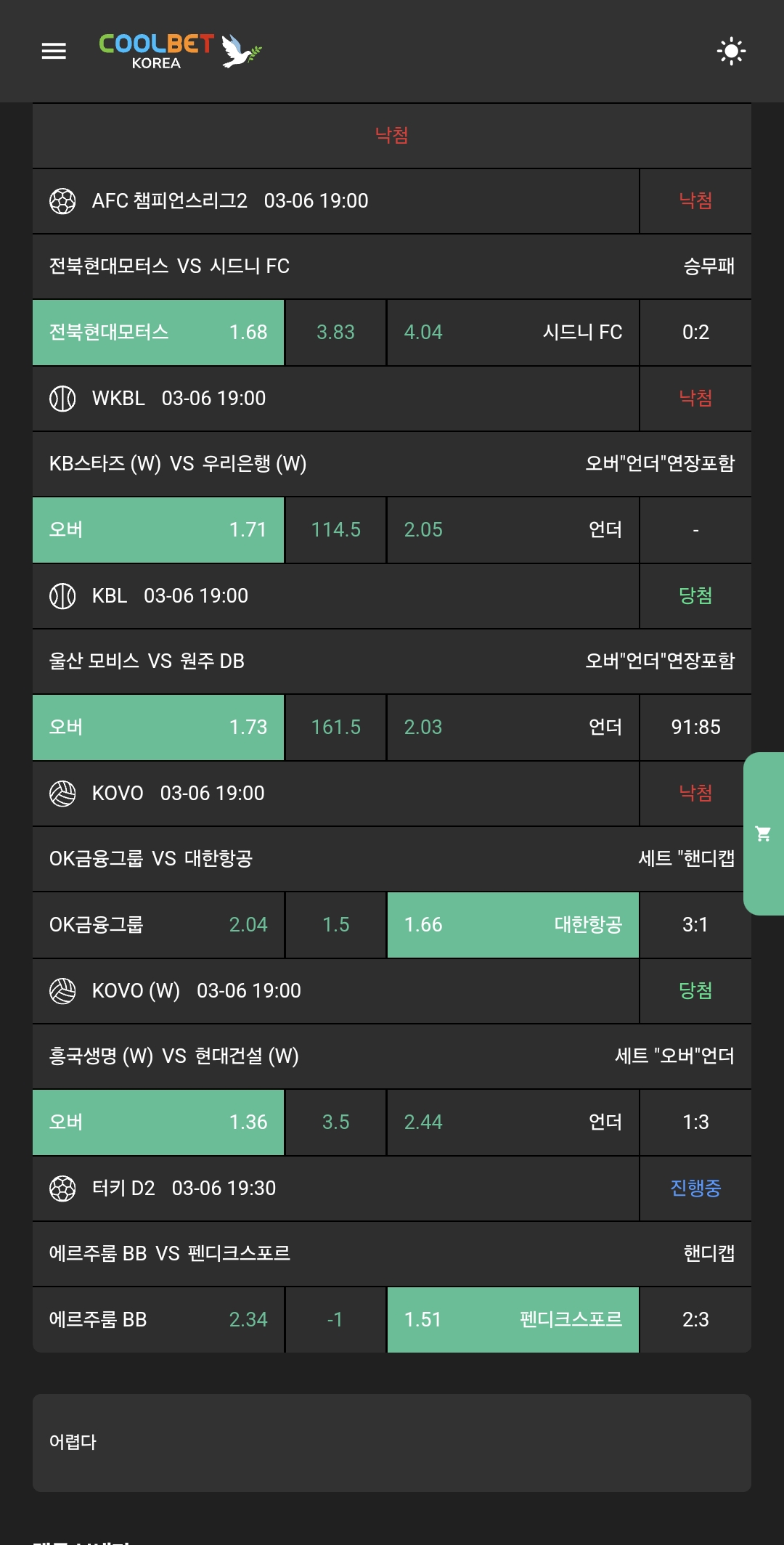Click the 진행중 status label
784x1545 pixels.
pos(695,1189)
